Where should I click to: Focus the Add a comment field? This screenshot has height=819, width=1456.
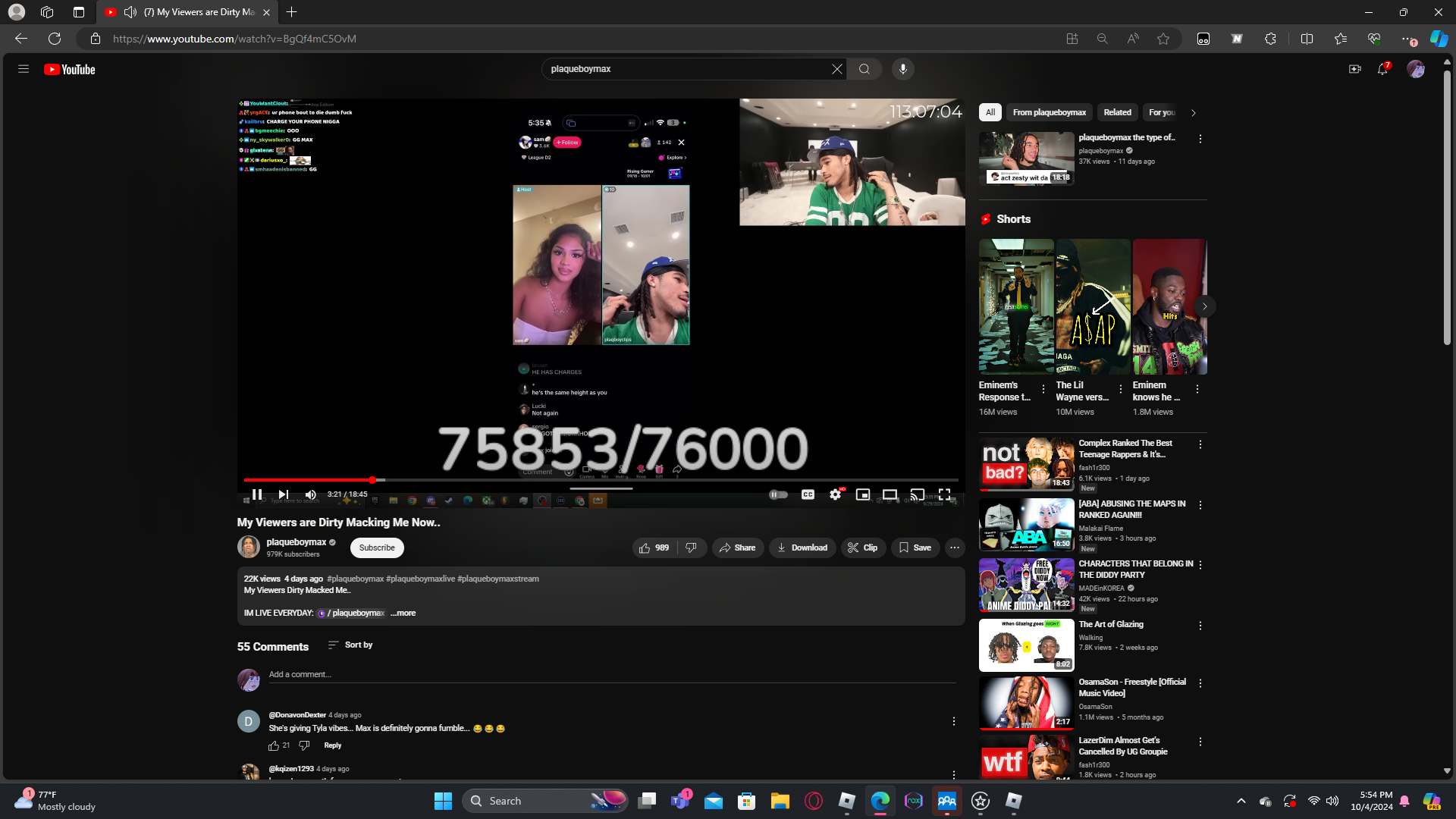pos(612,674)
